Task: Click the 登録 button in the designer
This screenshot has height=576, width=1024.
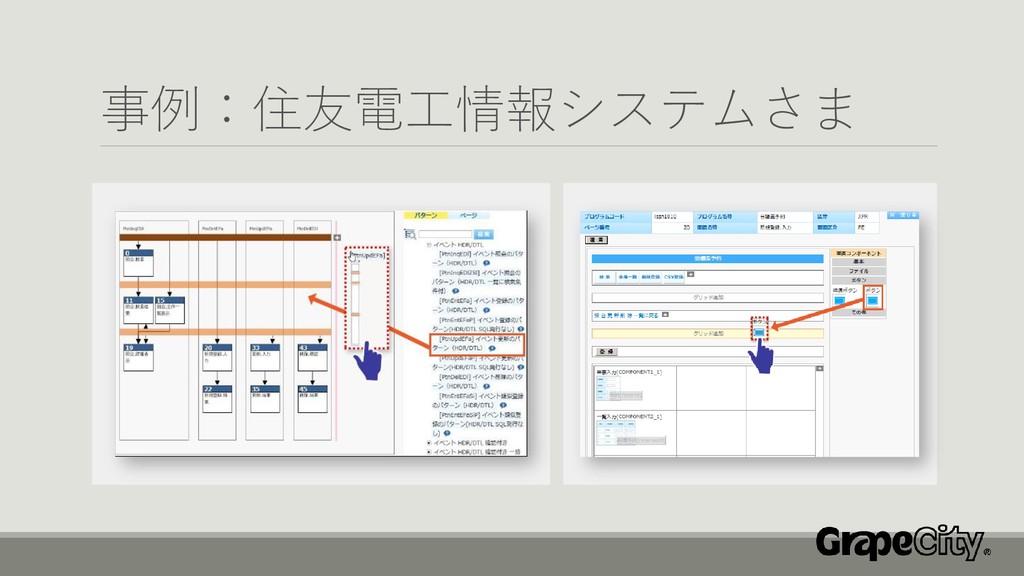Action: click(606, 351)
